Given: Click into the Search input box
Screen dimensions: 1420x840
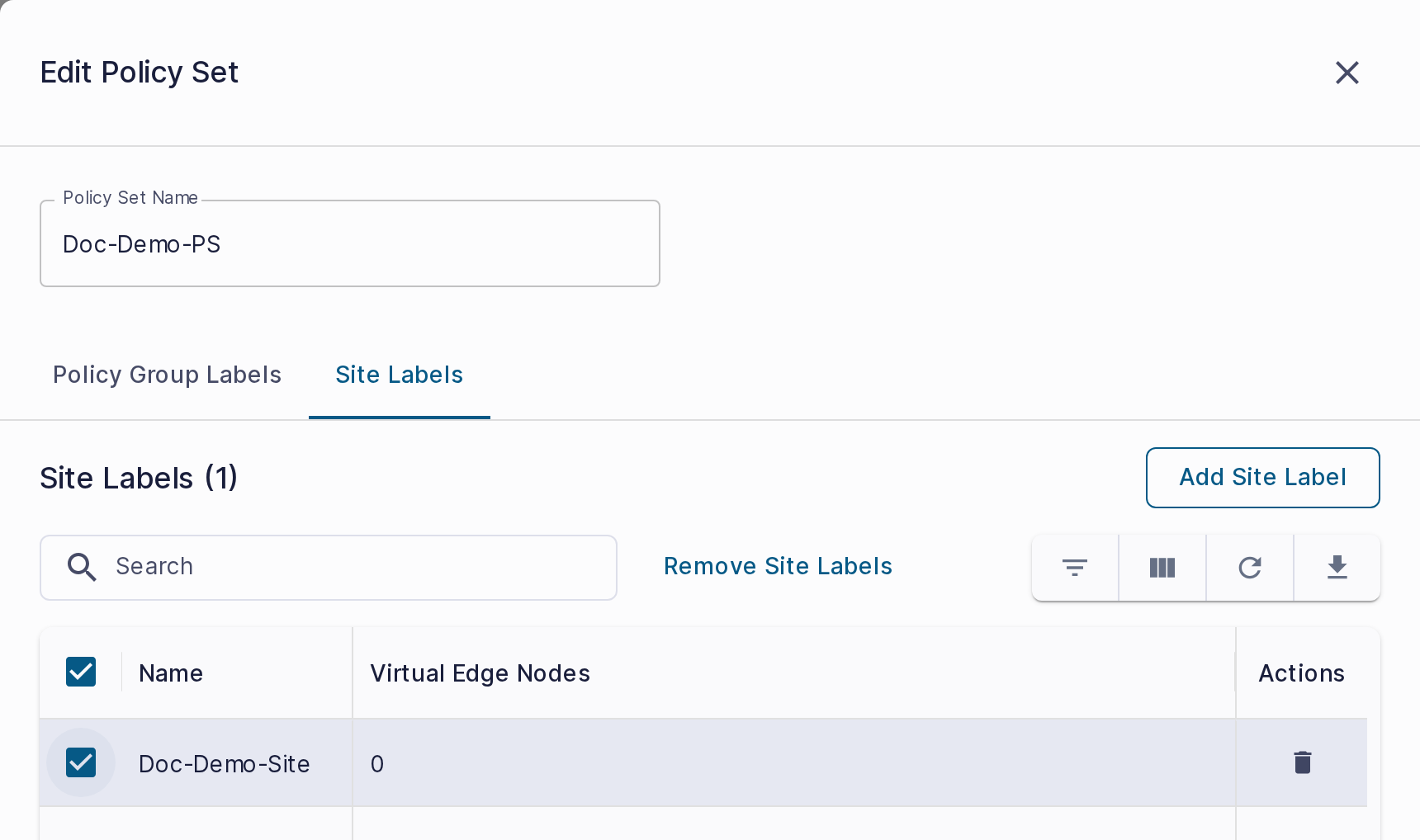Looking at the screenshot, I should [x=329, y=568].
